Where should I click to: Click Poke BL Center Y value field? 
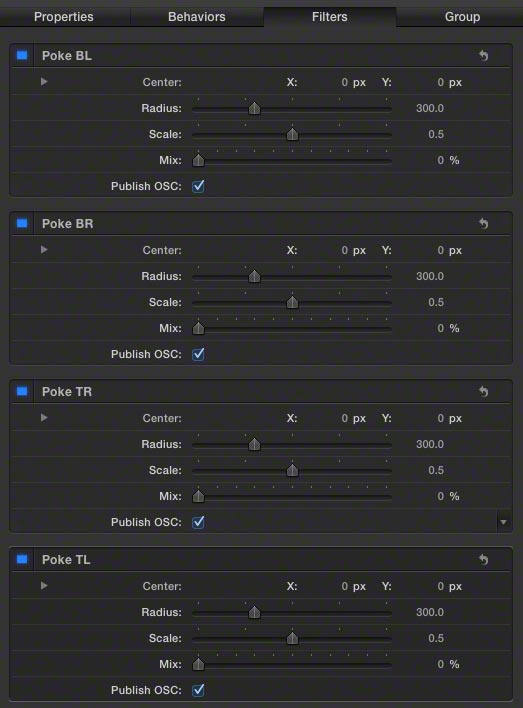[440, 82]
